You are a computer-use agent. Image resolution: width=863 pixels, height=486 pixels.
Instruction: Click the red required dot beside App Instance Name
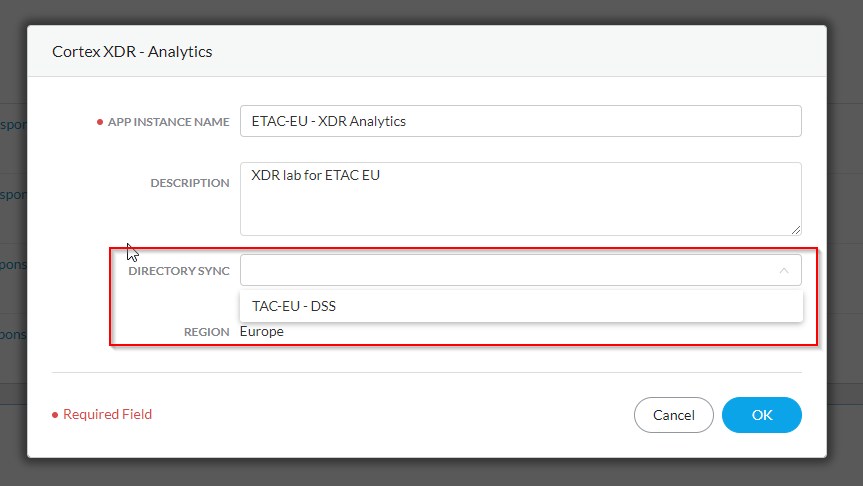[x=100, y=122]
